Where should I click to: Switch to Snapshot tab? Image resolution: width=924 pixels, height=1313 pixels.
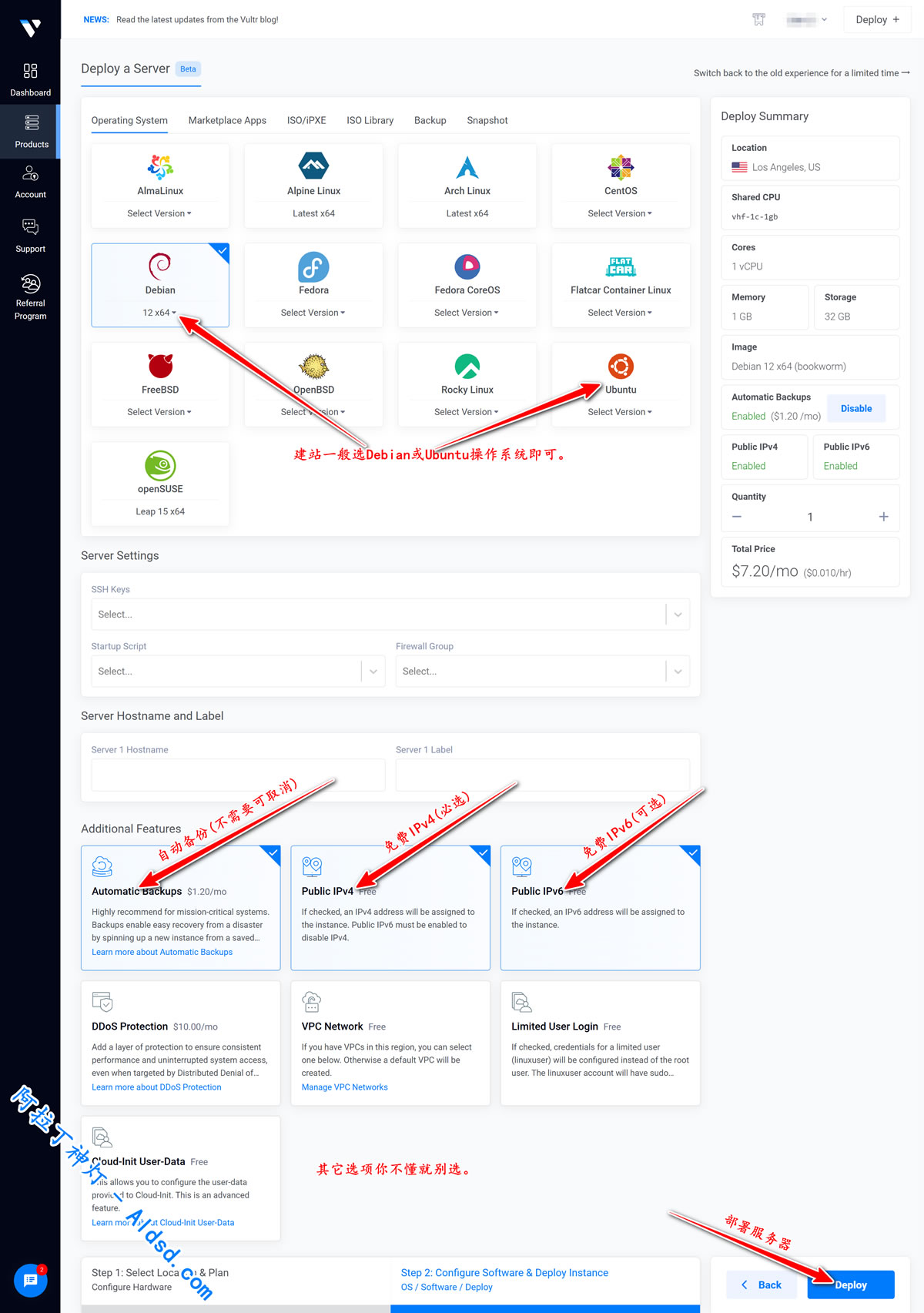point(487,120)
